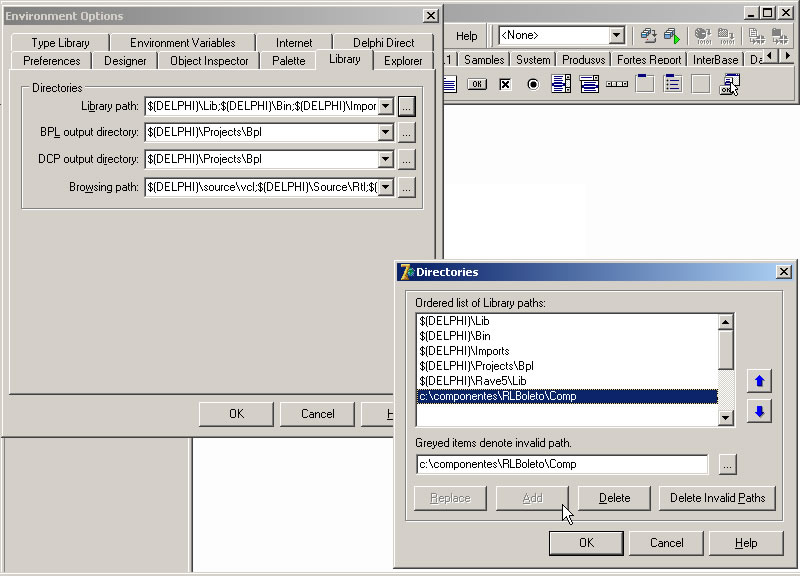The height and width of the screenshot is (576, 800).
Task: Click Delete Invalid Paths button
Action: click(x=717, y=498)
